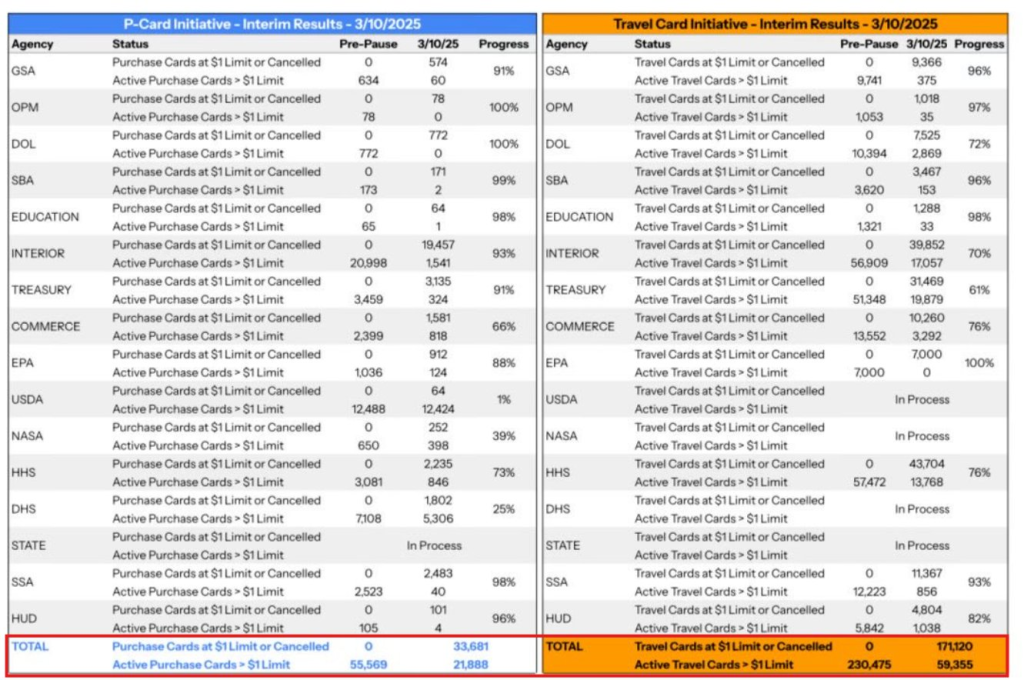Screen dimensions: 1024x680
Task: Select P-Card STATE row's In Process text
Action: [434, 546]
